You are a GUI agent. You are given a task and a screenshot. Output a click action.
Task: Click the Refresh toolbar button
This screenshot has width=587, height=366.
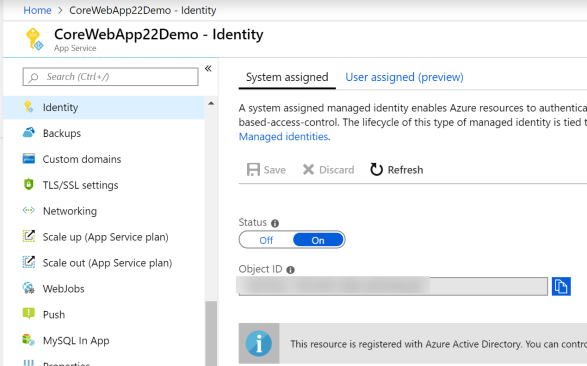pyautogui.click(x=396, y=170)
